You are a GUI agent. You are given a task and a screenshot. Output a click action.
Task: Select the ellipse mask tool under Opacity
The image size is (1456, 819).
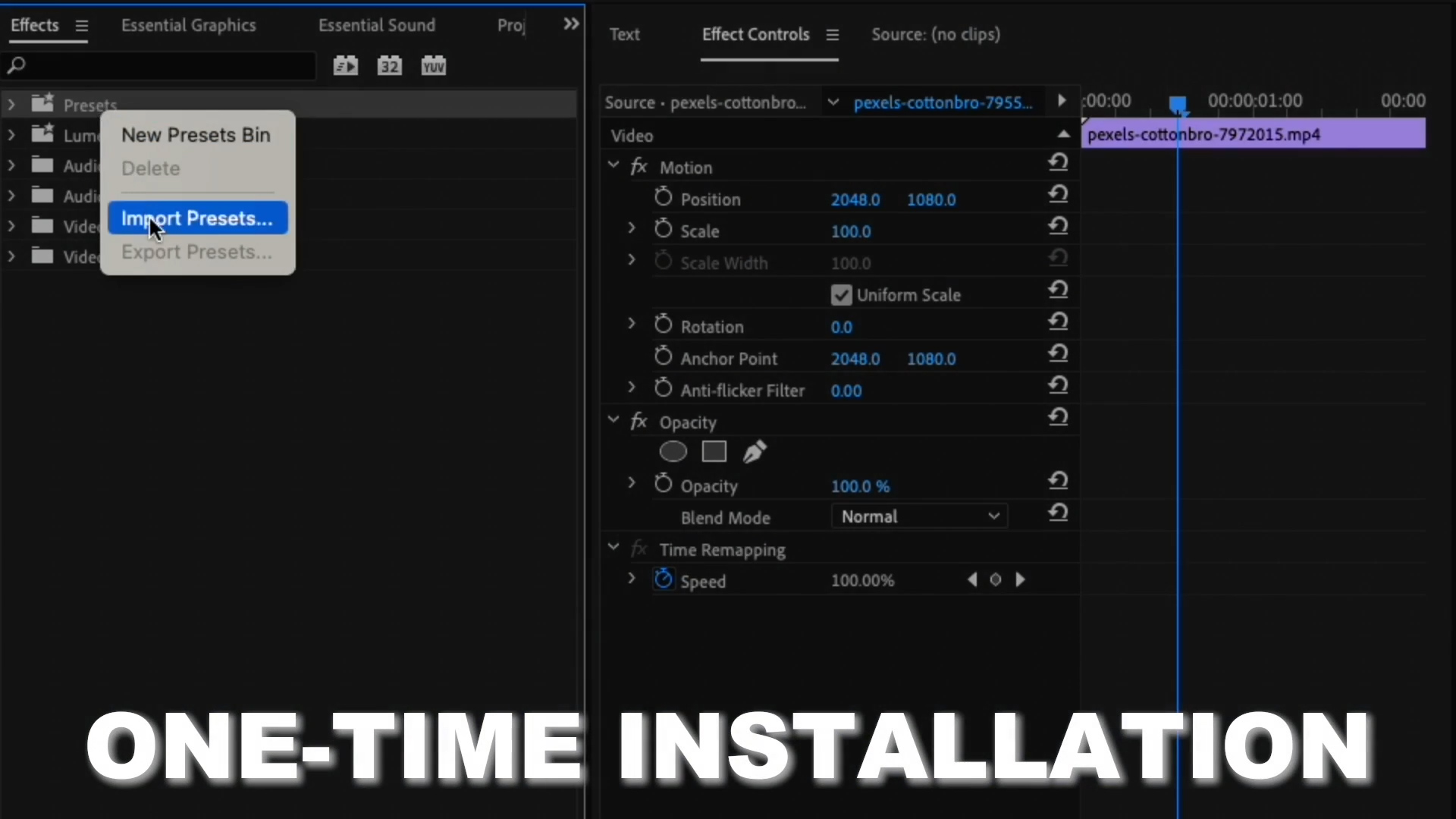673,452
